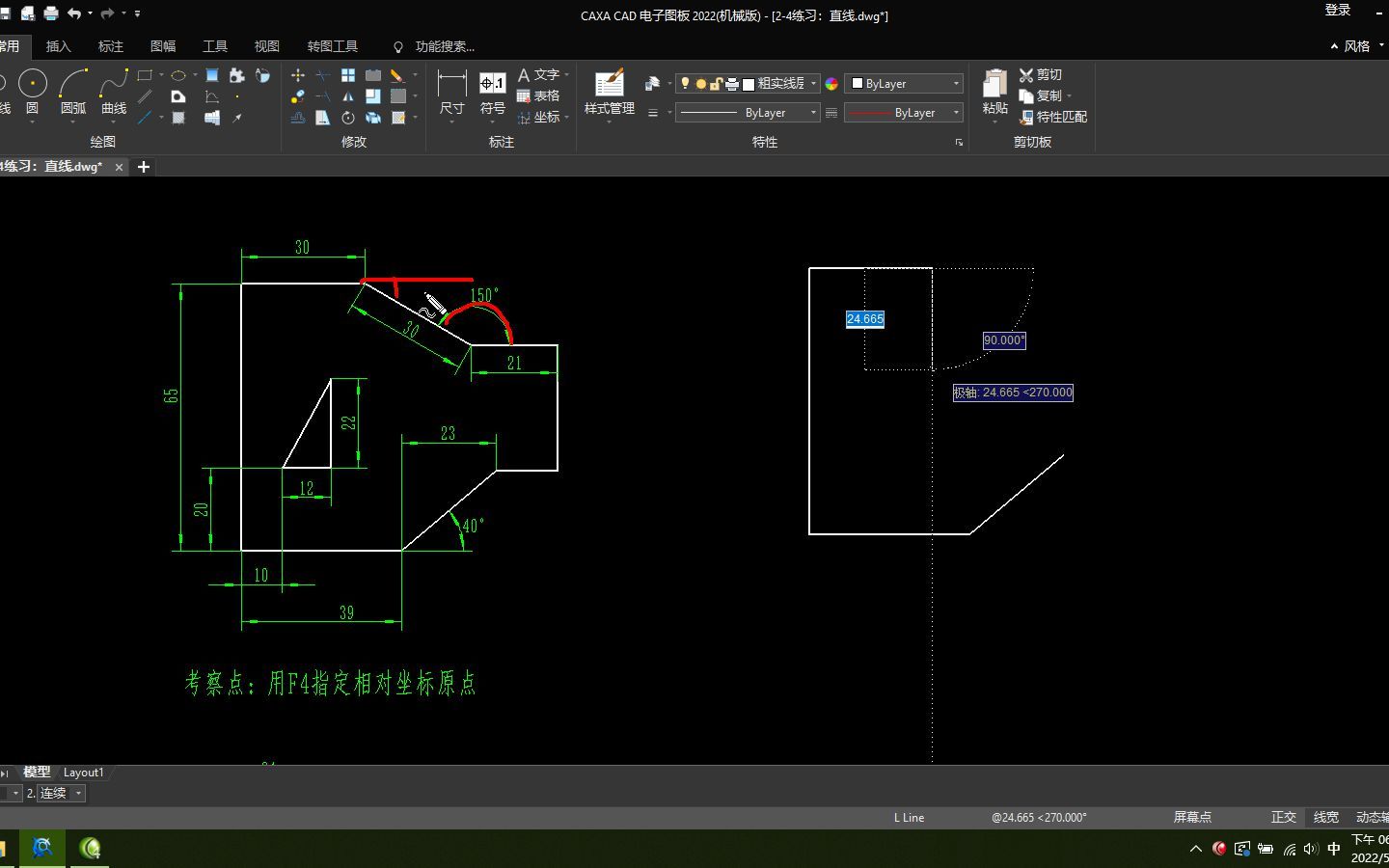Switch to the 图幅 ribbon tab
This screenshot has width=1389, height=868.
[163, 46]
